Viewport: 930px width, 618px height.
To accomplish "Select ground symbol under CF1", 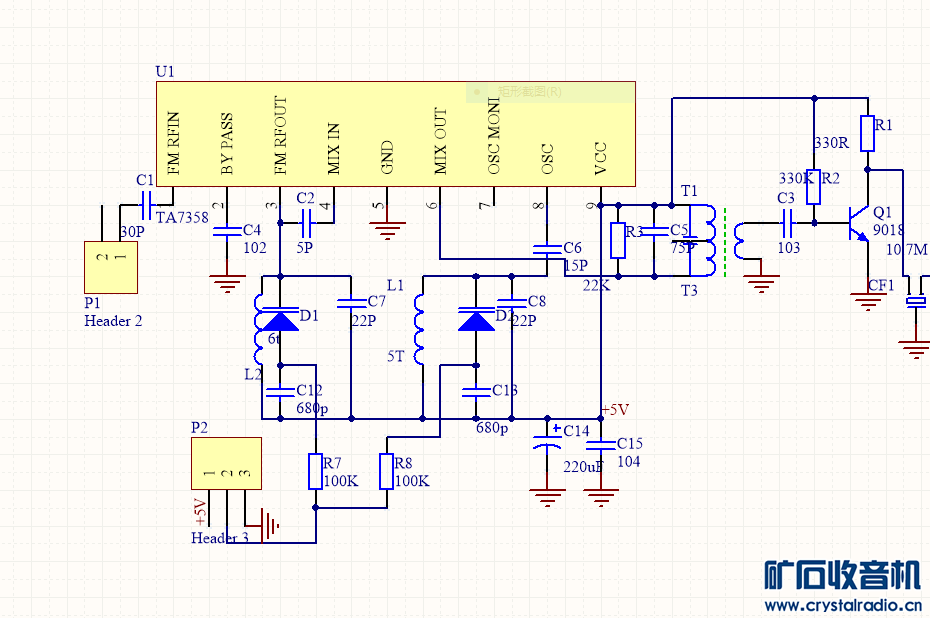I will tap(916, 350).
